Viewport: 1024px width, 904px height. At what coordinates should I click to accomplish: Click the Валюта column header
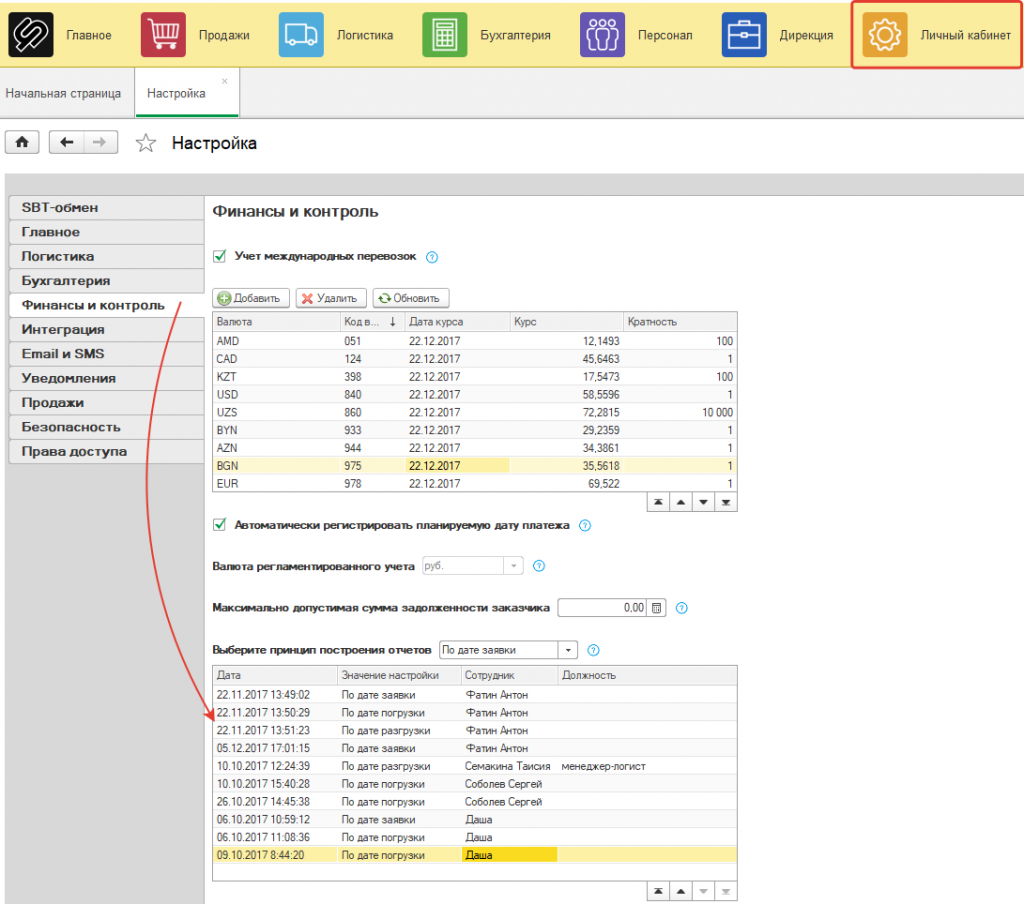click(x=276, y=321)
